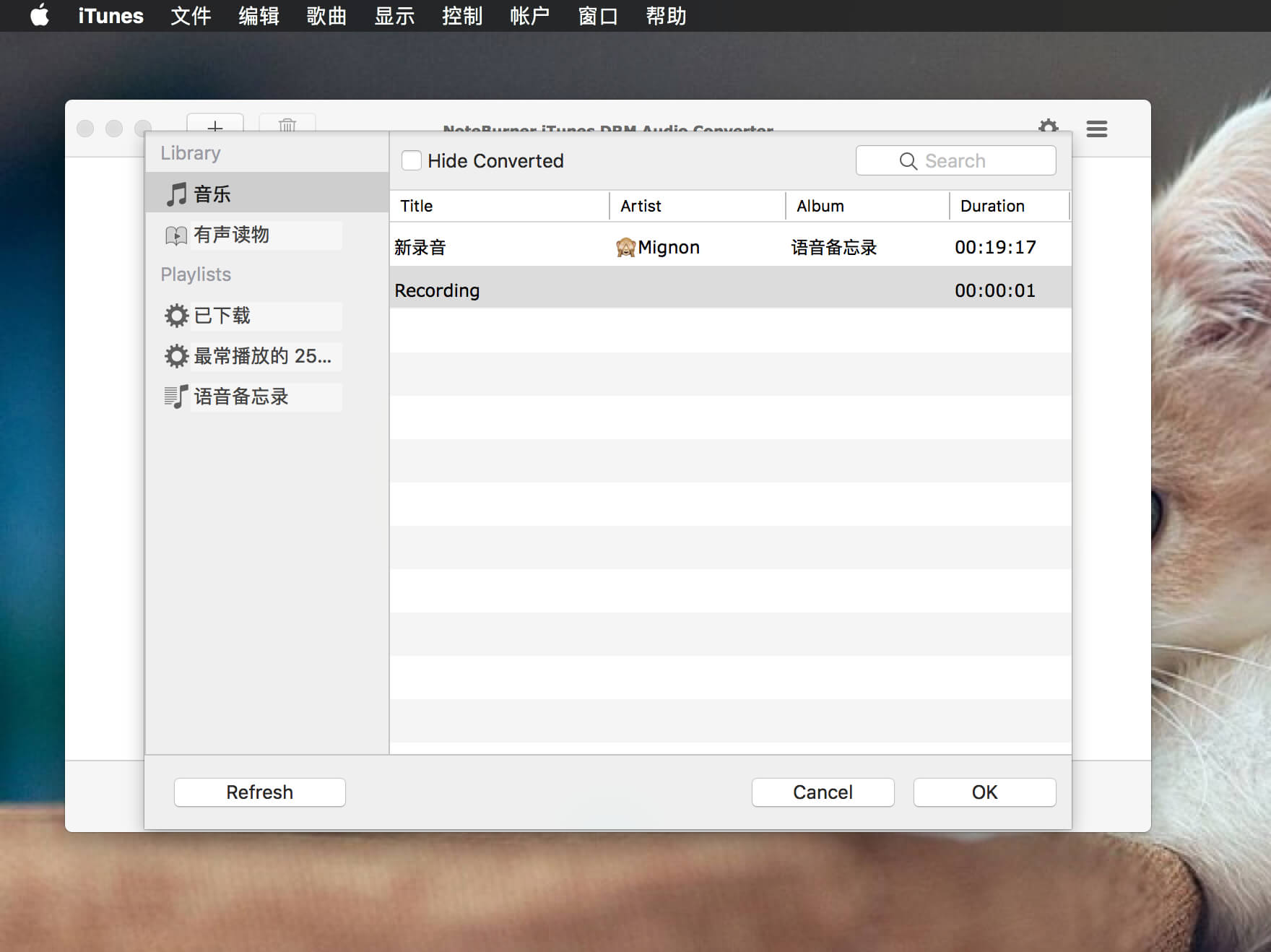Open the 帮助 menu
The width and height of the screenshot is (1271, 952).
666,15
